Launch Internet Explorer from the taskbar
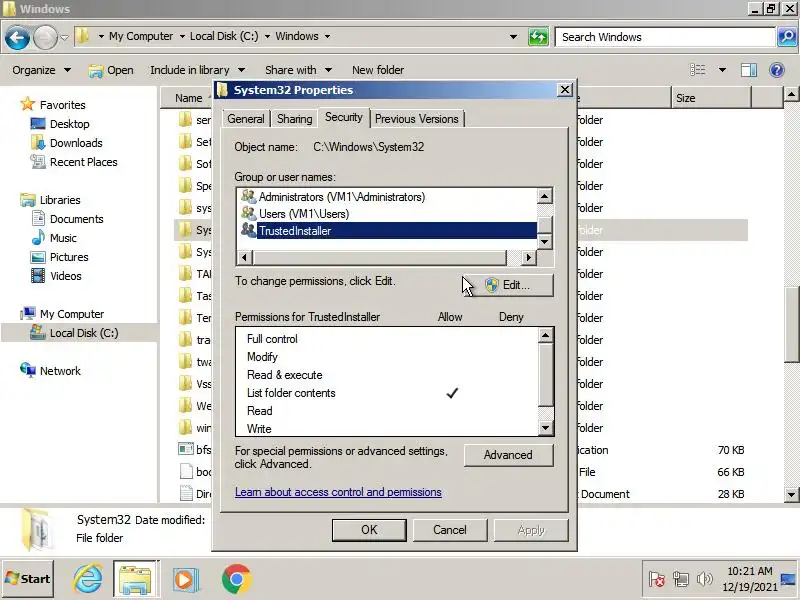The image size is (800, 600). tap(87, 579)
